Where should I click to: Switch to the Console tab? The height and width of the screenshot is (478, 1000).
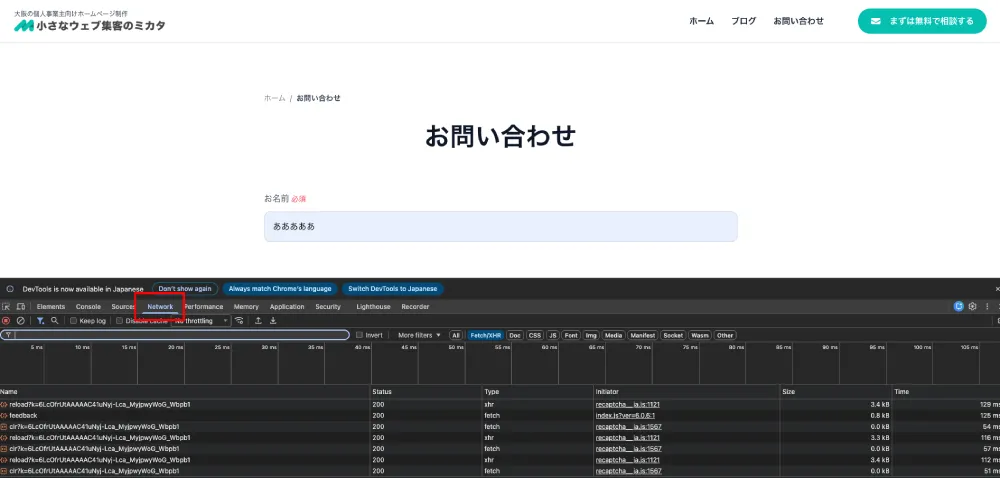coord(89,307)
